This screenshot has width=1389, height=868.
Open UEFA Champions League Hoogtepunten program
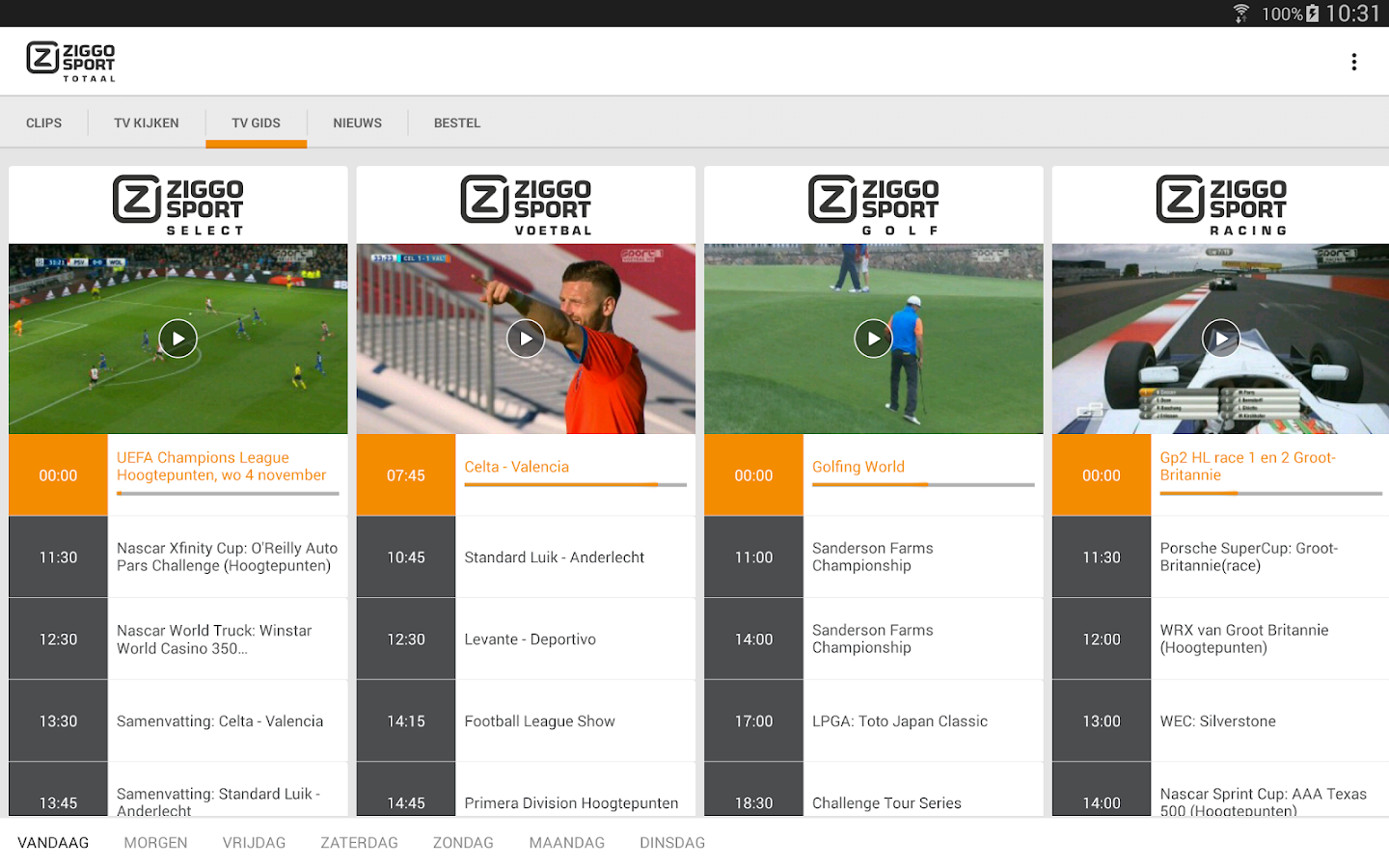pos(178,475)
